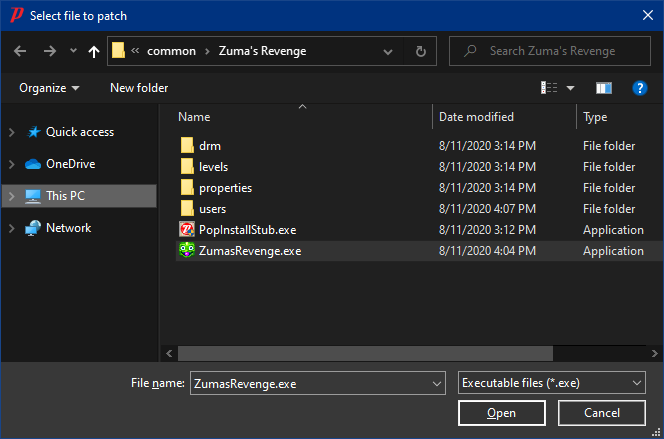Click the Open button
Image resolution: width=664 pixels, height=439 pixels.
click(501, 413)
